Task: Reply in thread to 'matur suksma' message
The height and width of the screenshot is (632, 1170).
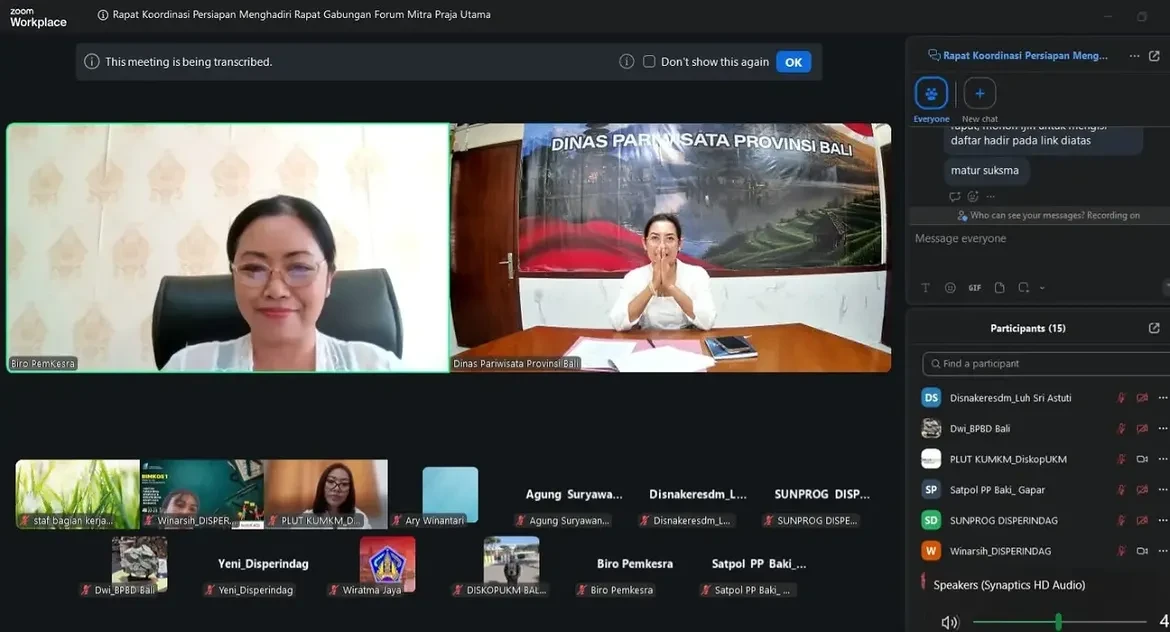Action: coord(954,197)
